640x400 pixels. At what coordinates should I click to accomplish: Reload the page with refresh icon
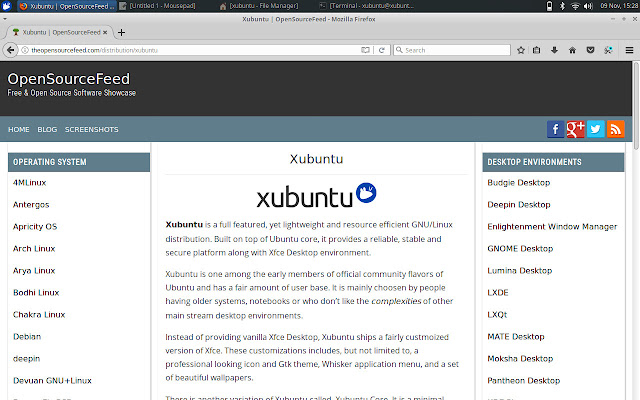click(x=382, y=50)
